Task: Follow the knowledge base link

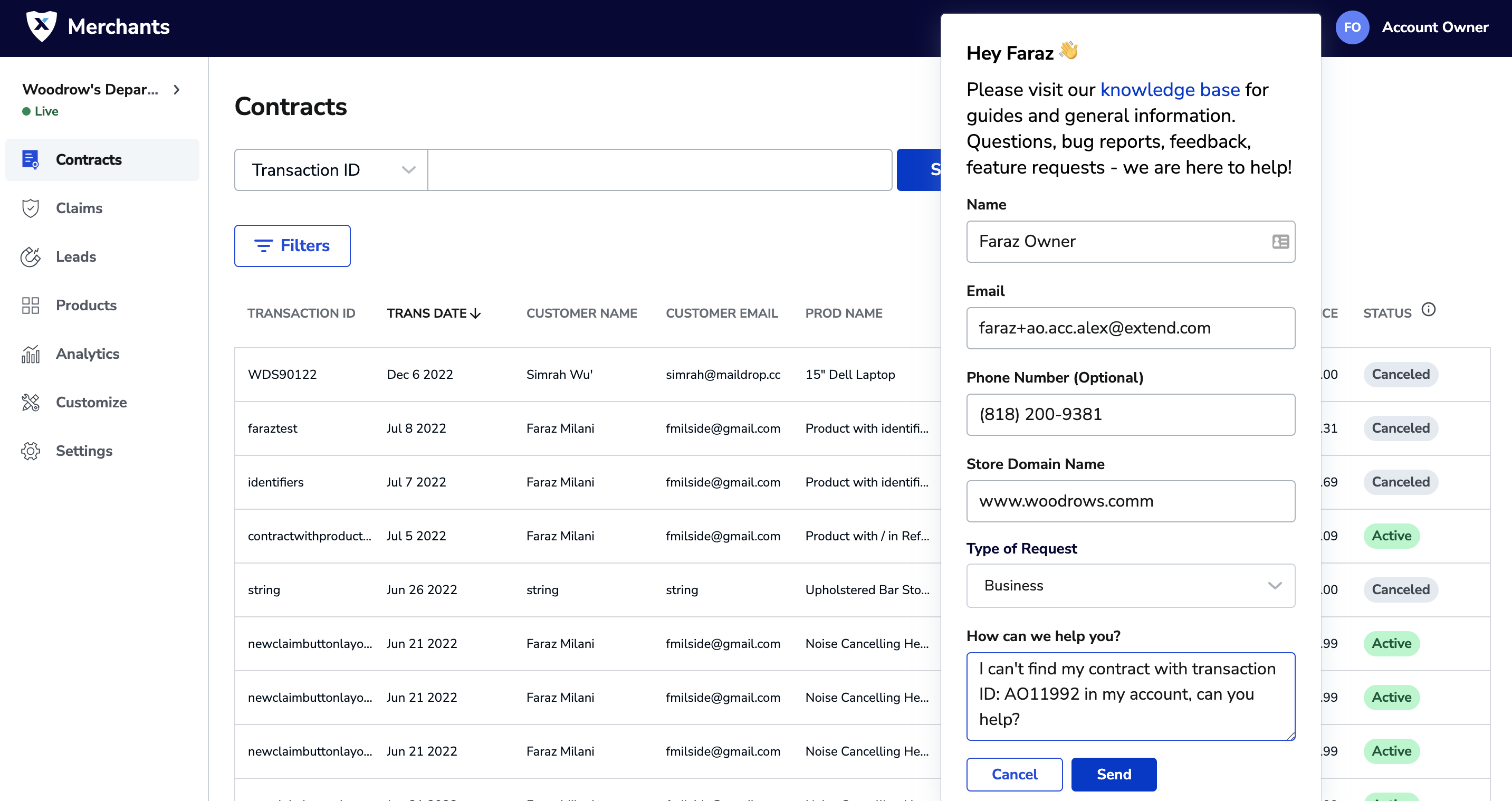Action: coord(1169,89)
